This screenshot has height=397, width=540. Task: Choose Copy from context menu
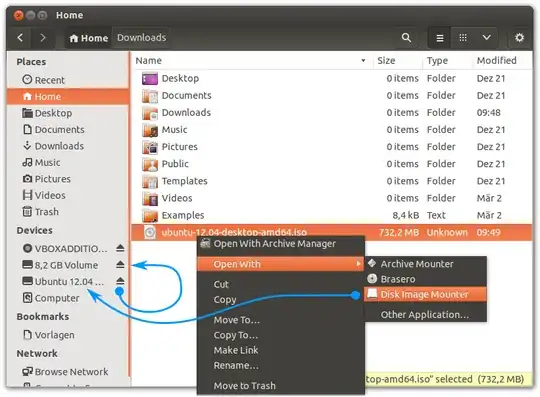click(281, 300)
